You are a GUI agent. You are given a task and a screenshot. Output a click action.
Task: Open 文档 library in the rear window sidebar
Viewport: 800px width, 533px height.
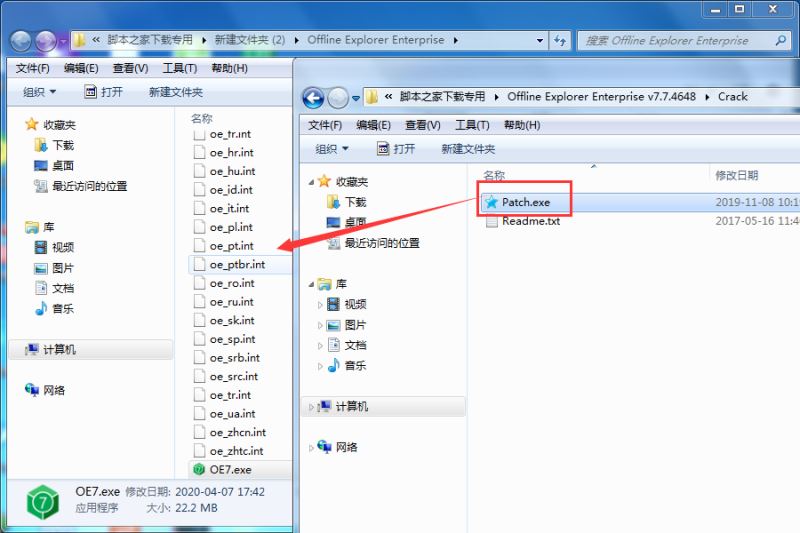coord(63,288)
